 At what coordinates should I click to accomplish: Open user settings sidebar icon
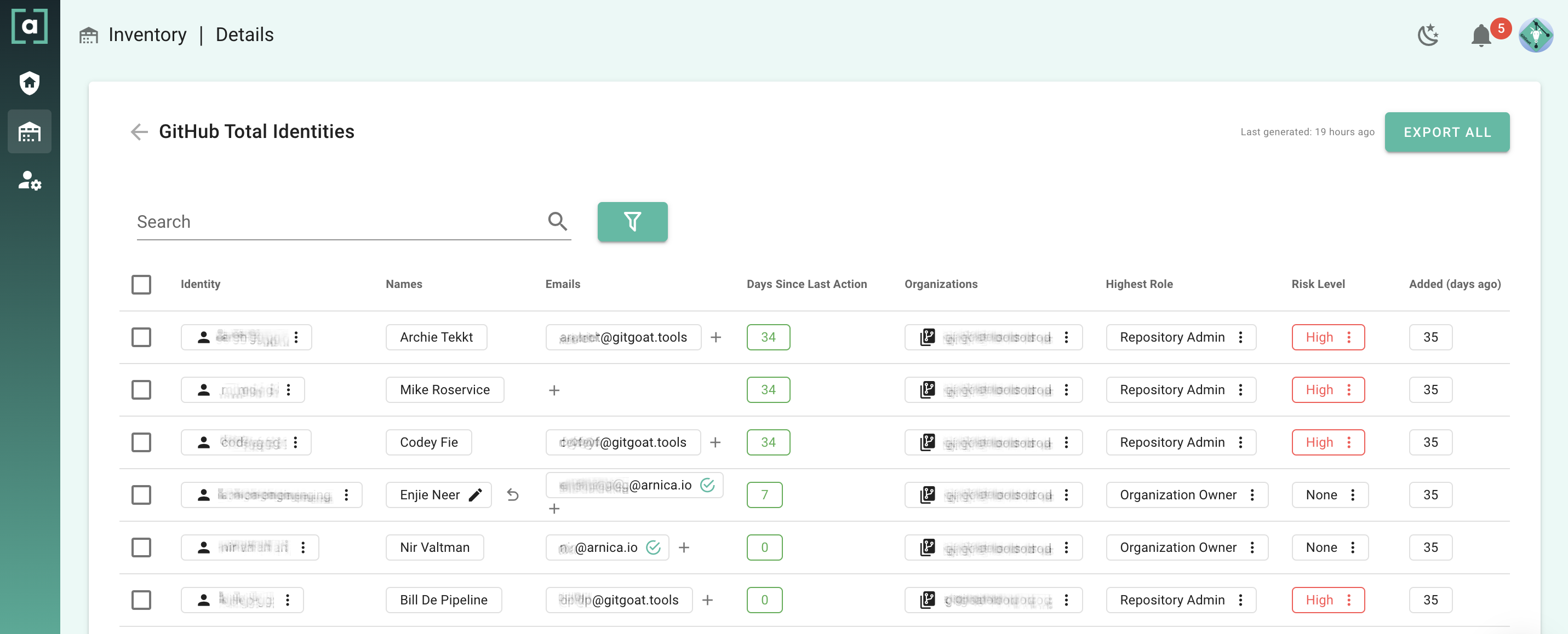(x=29, y=180)
